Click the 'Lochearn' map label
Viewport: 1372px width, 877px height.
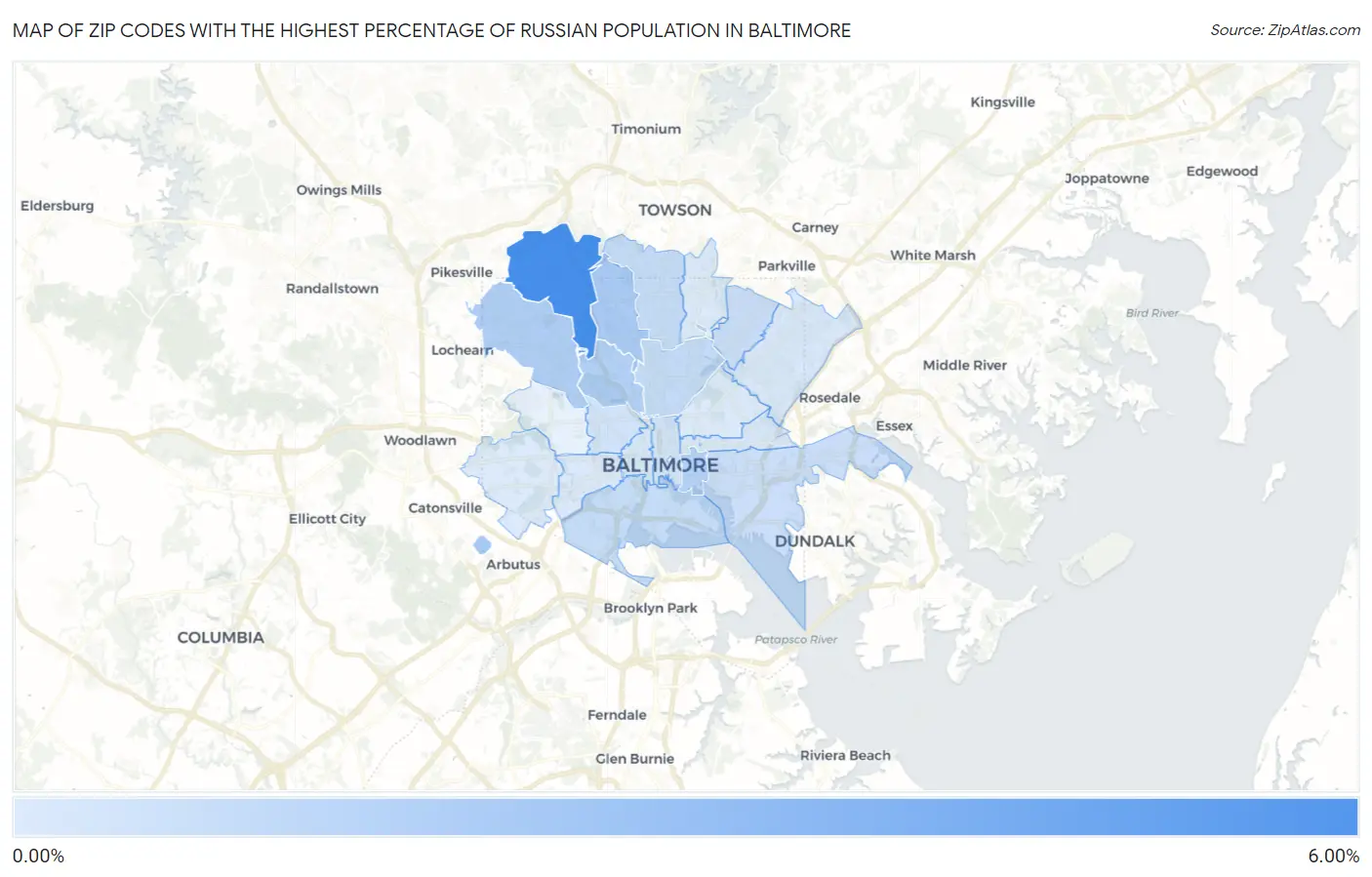tap(463, 350)
